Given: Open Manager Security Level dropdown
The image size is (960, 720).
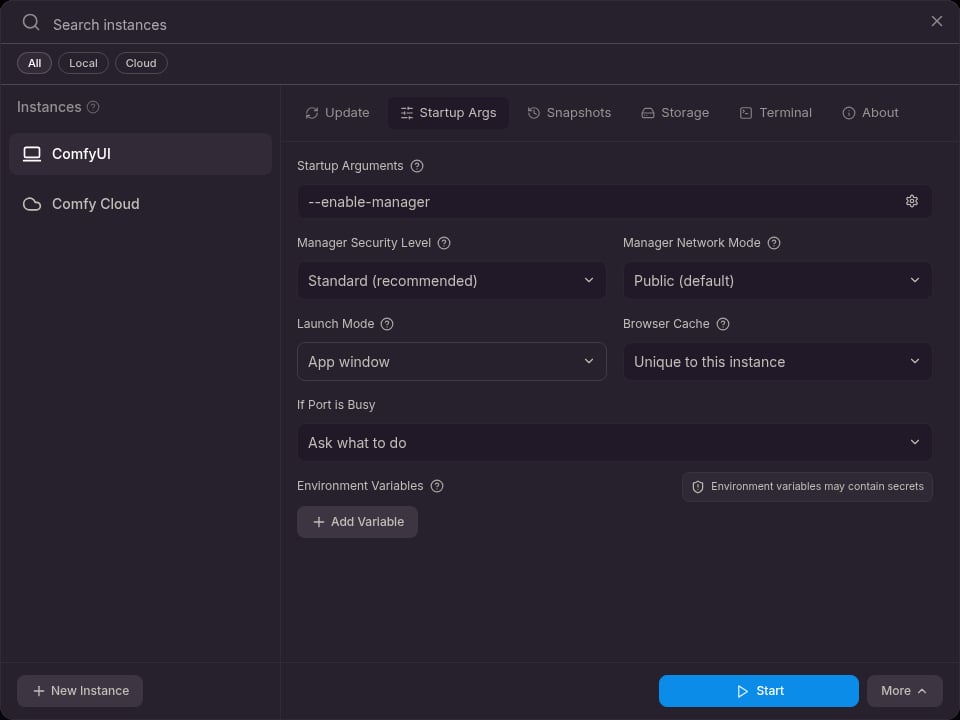Looking at the screenshot, I should click(451, 280).
